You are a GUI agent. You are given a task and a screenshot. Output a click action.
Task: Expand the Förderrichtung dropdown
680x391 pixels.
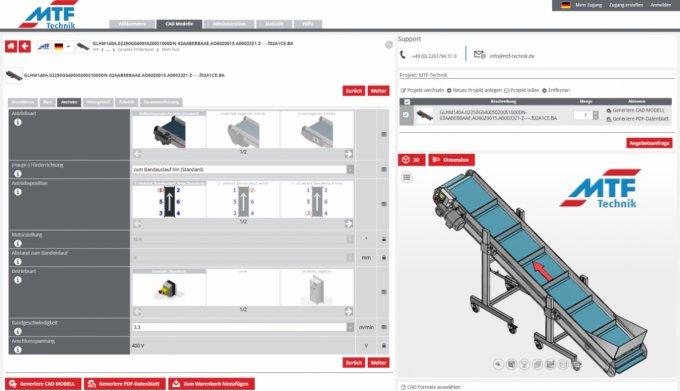[350, 169]
